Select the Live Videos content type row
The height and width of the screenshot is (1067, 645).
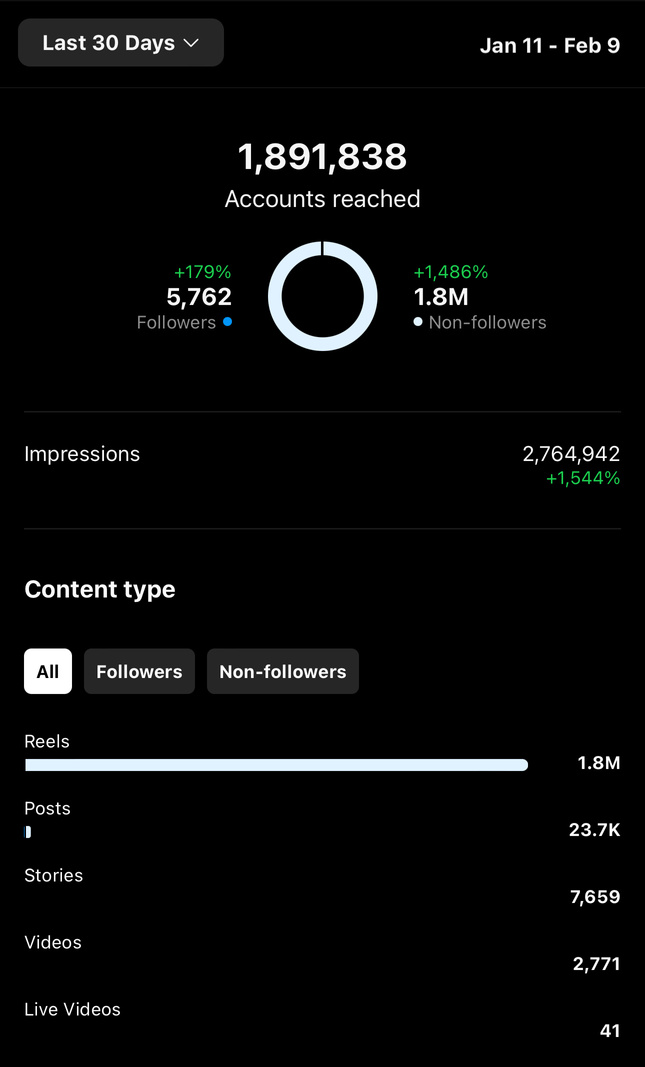point(72,1010)
